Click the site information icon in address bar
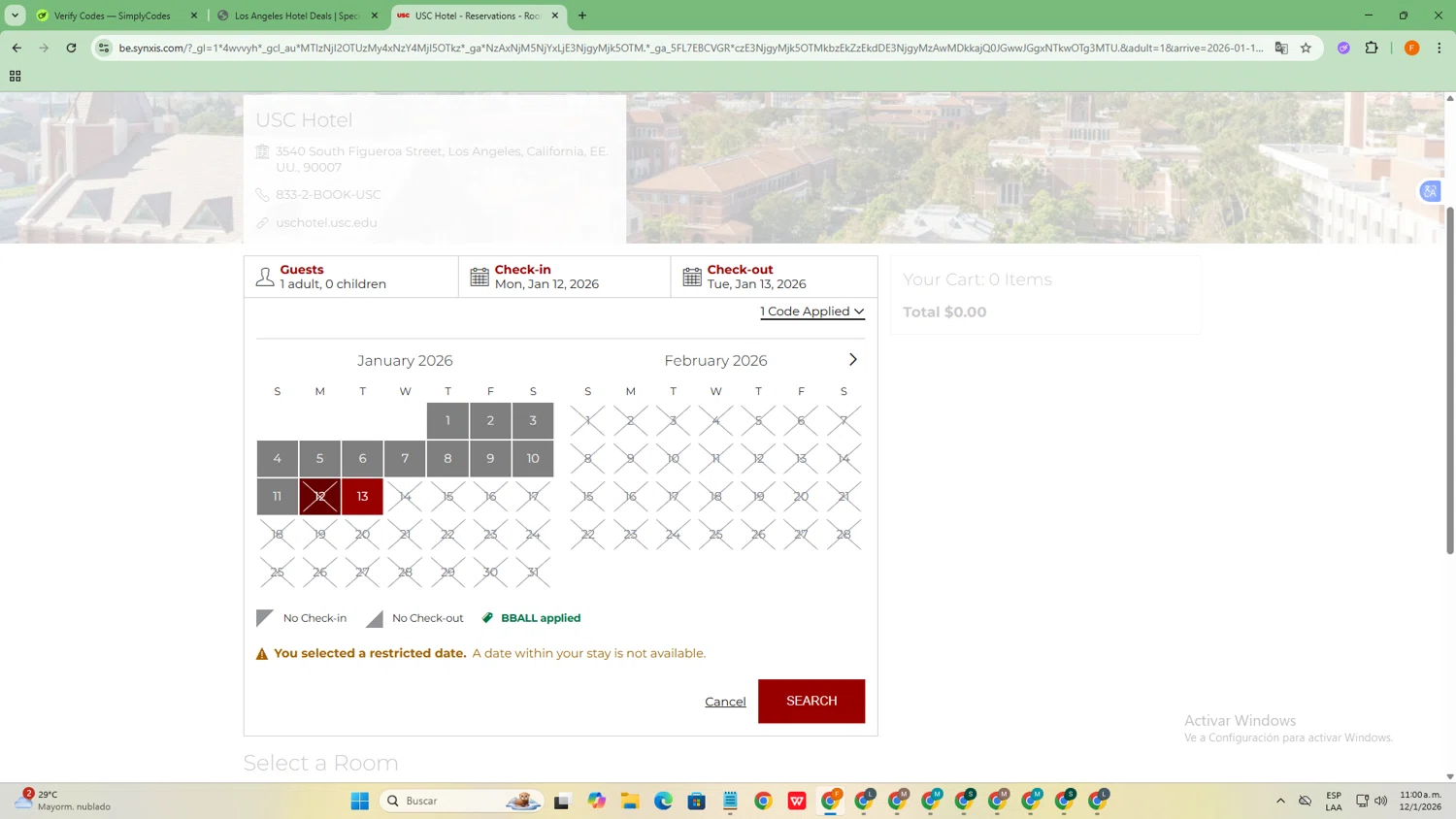1456x819 pixels. click(x=104, y=48)
